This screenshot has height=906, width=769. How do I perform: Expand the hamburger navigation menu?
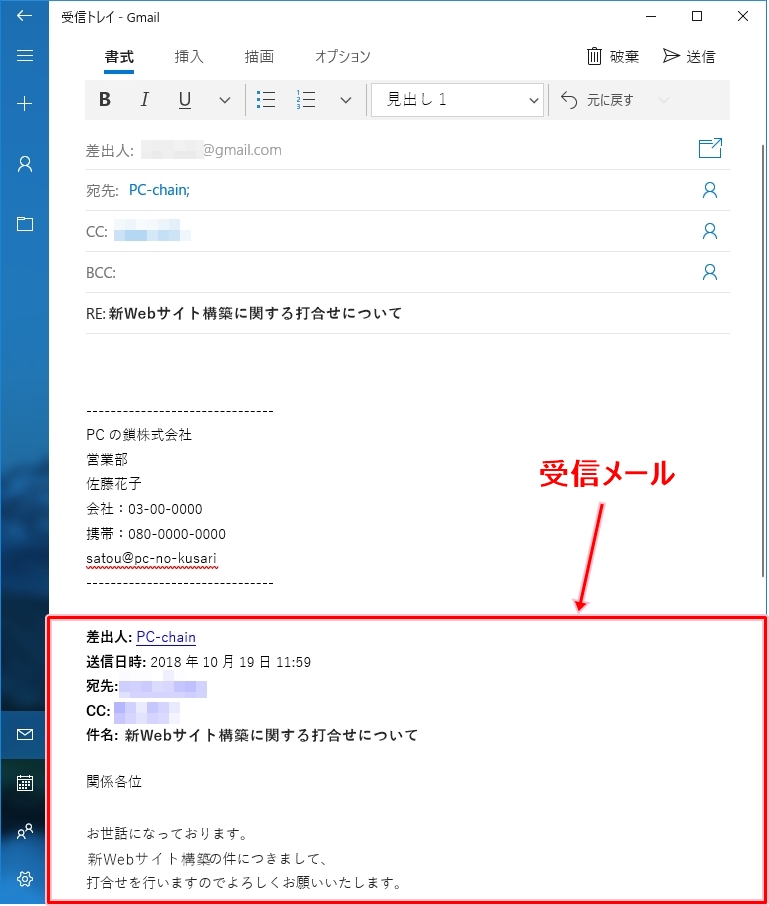[25, 56]
